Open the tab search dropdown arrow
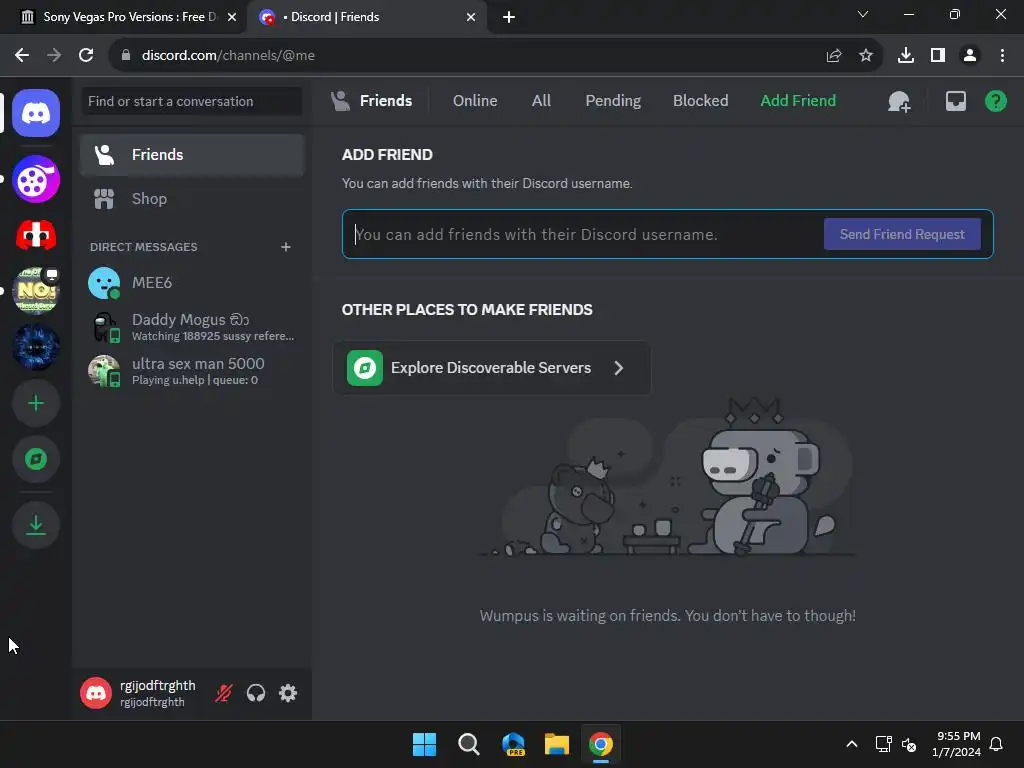 pos(863,14)
